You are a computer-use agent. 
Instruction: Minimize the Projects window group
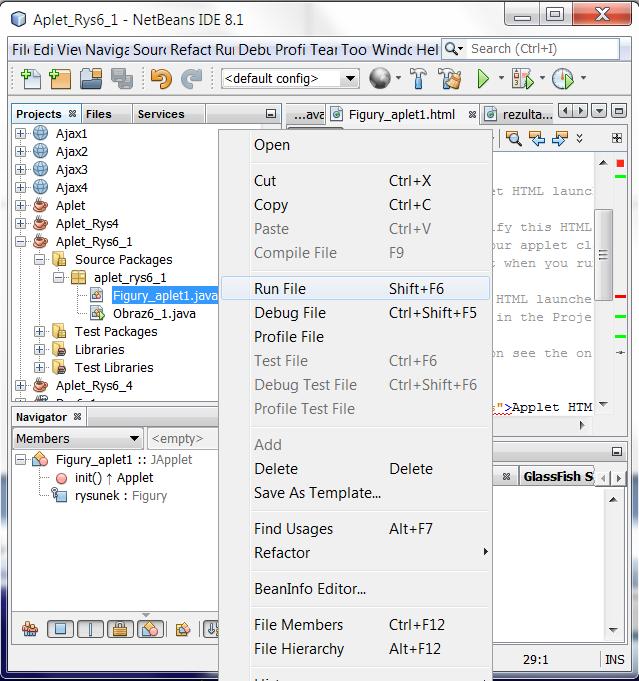(271, 114)
